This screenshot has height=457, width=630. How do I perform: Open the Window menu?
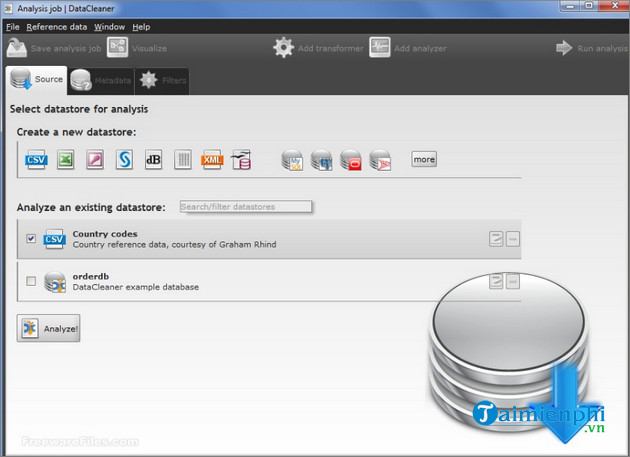[110, 26]
